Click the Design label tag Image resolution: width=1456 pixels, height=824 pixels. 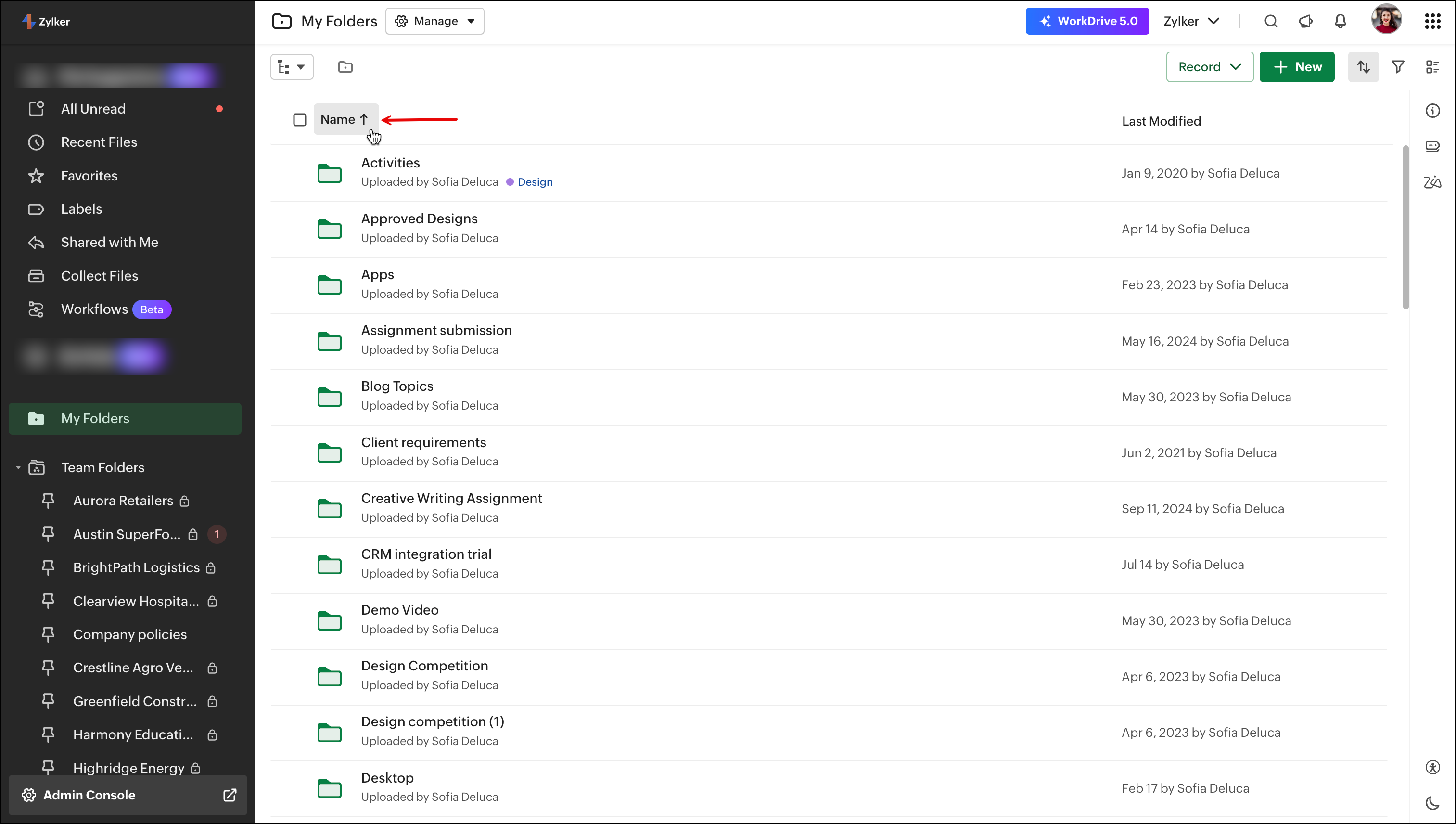pos(535,182)
